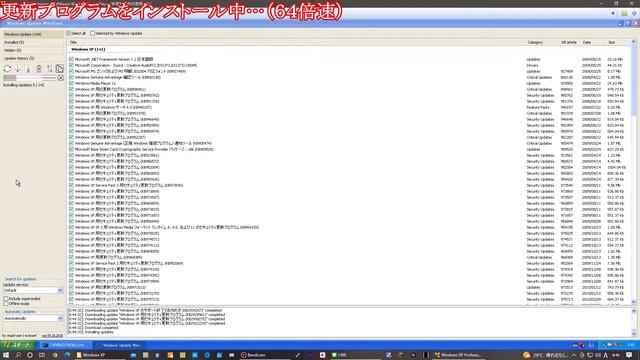Click the Hide updates arrows icon
640x360 pixels.
coord(49,69)
